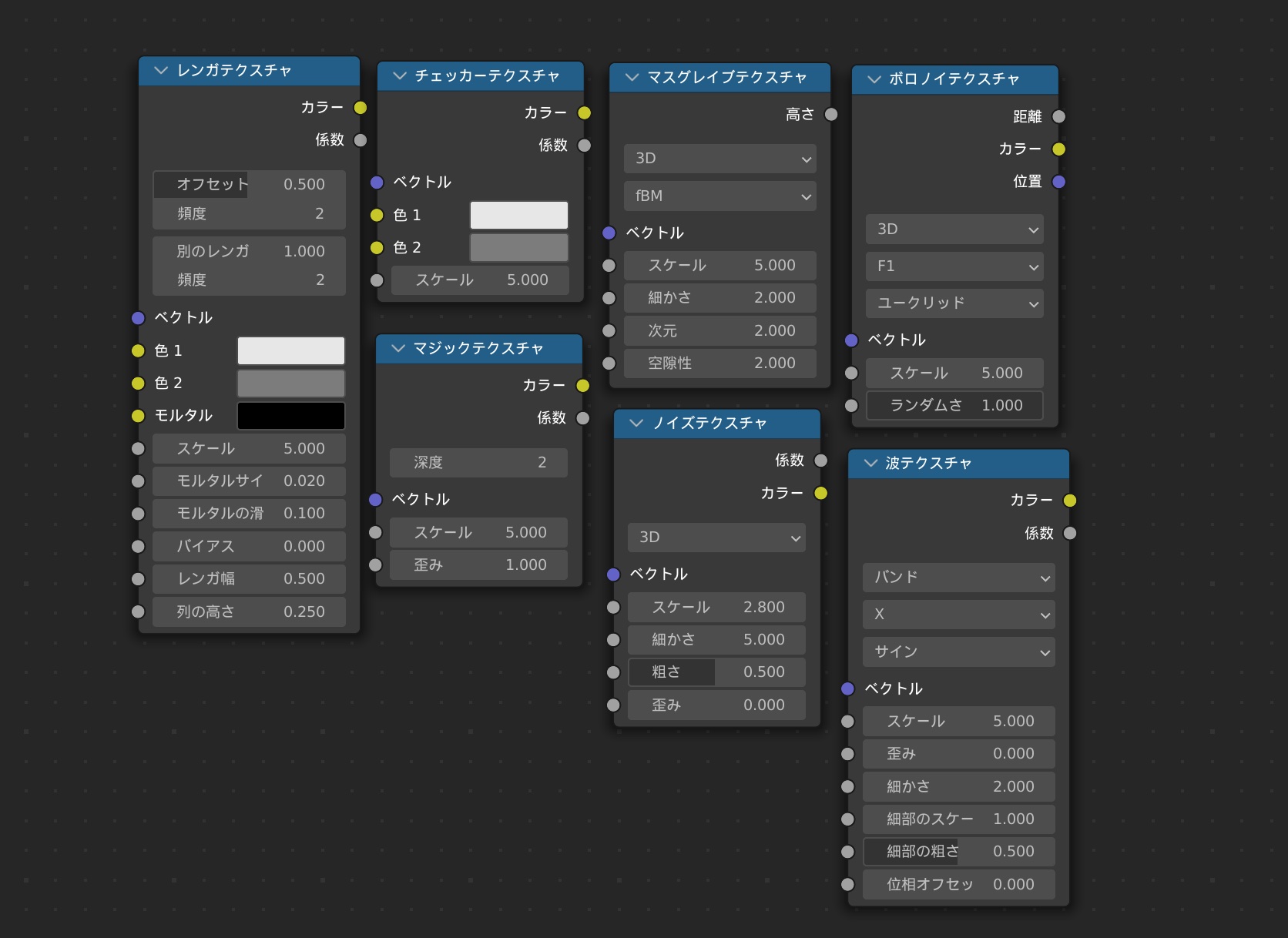This screenshot has width=1288, height=938.
Task: Collapse the 波テクスチャ node
Action: 870,463
